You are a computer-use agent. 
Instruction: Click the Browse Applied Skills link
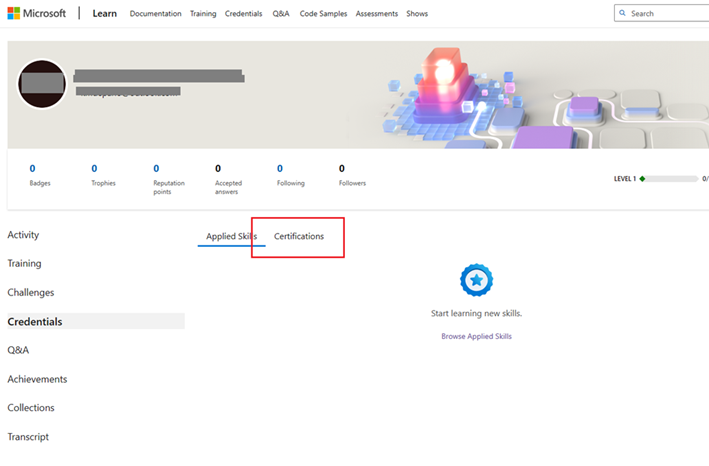(x=476, y=336)
